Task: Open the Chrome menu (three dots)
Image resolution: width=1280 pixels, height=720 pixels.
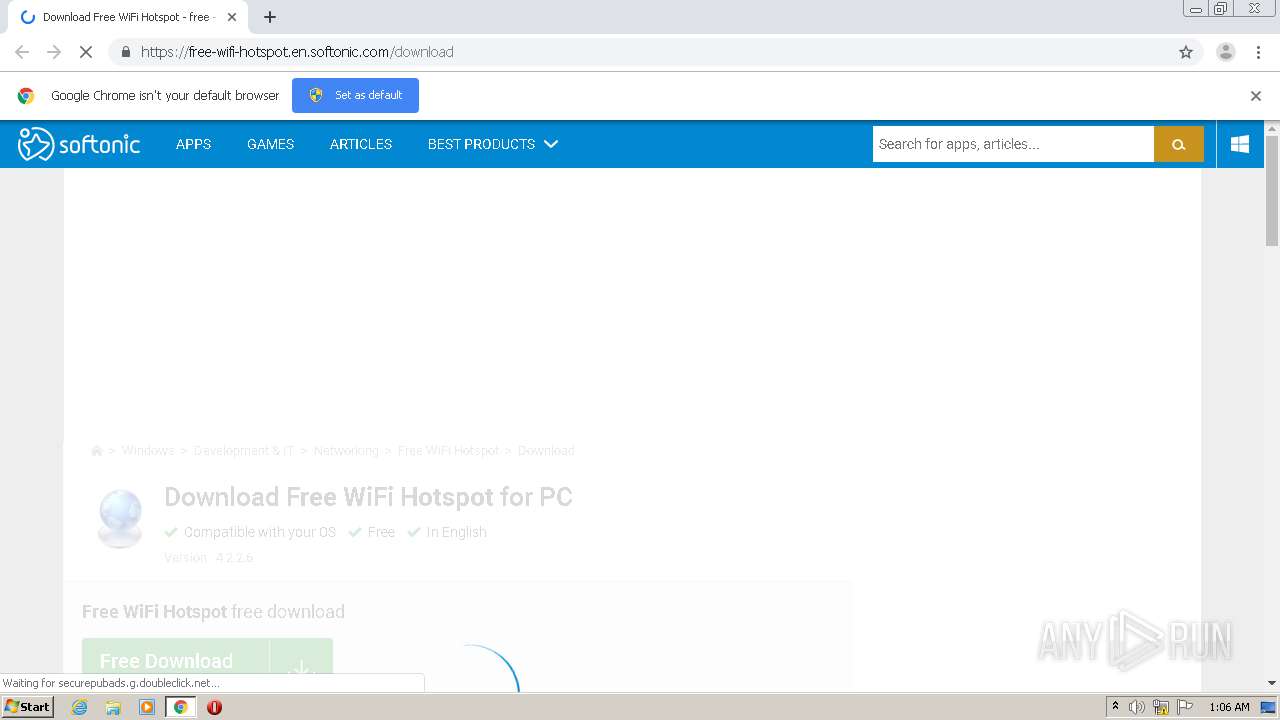Action: 1256,52
